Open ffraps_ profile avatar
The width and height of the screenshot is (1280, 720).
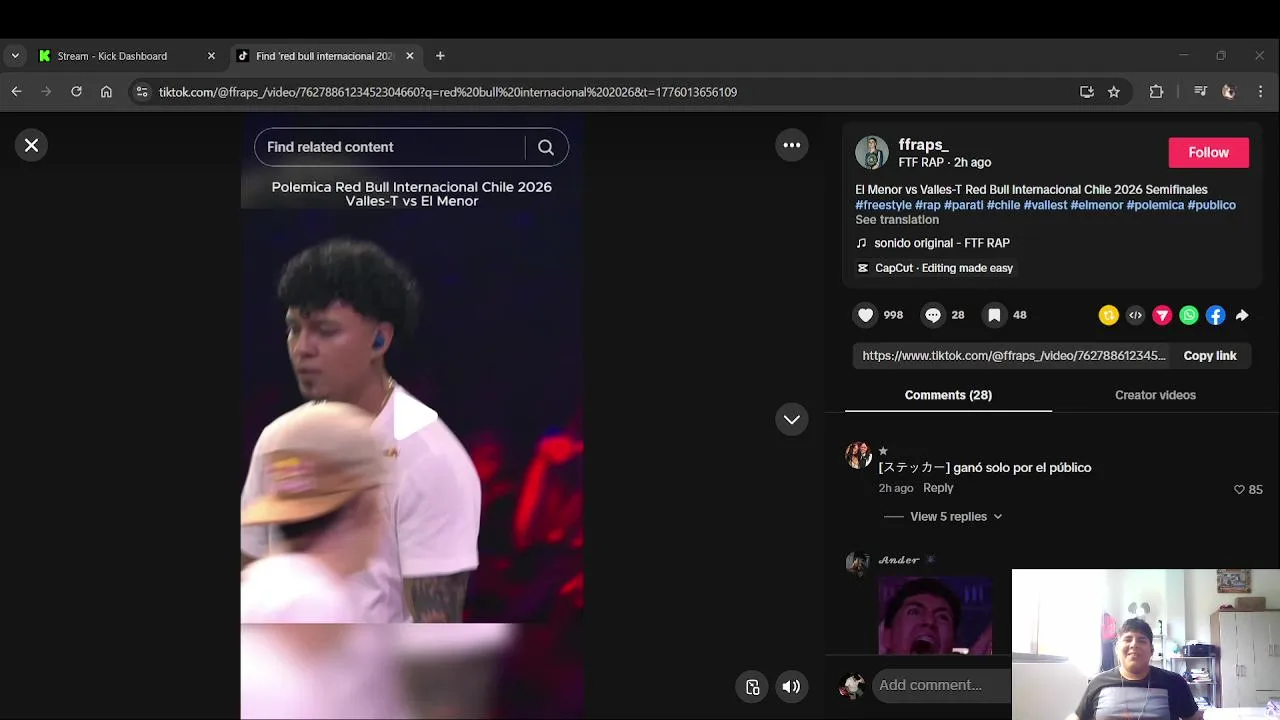[x=871, y=153]
